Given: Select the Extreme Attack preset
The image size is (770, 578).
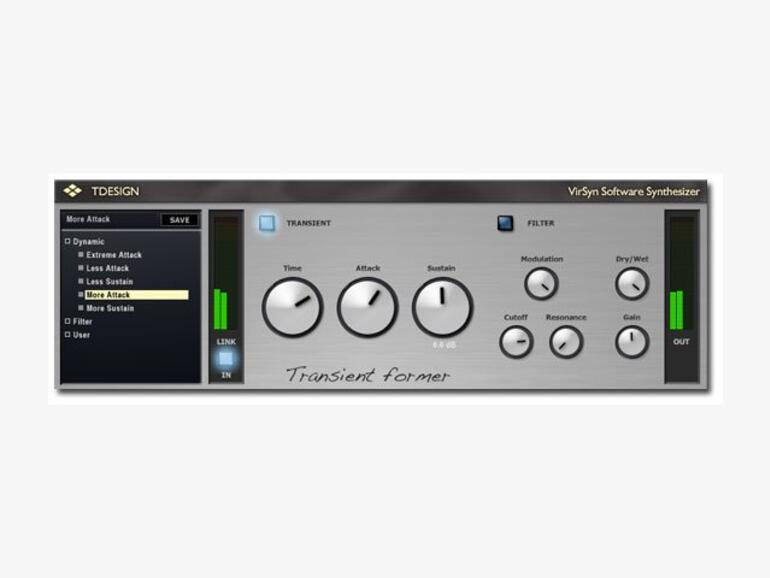Looking at the screenshot, I should pos(114,255).
